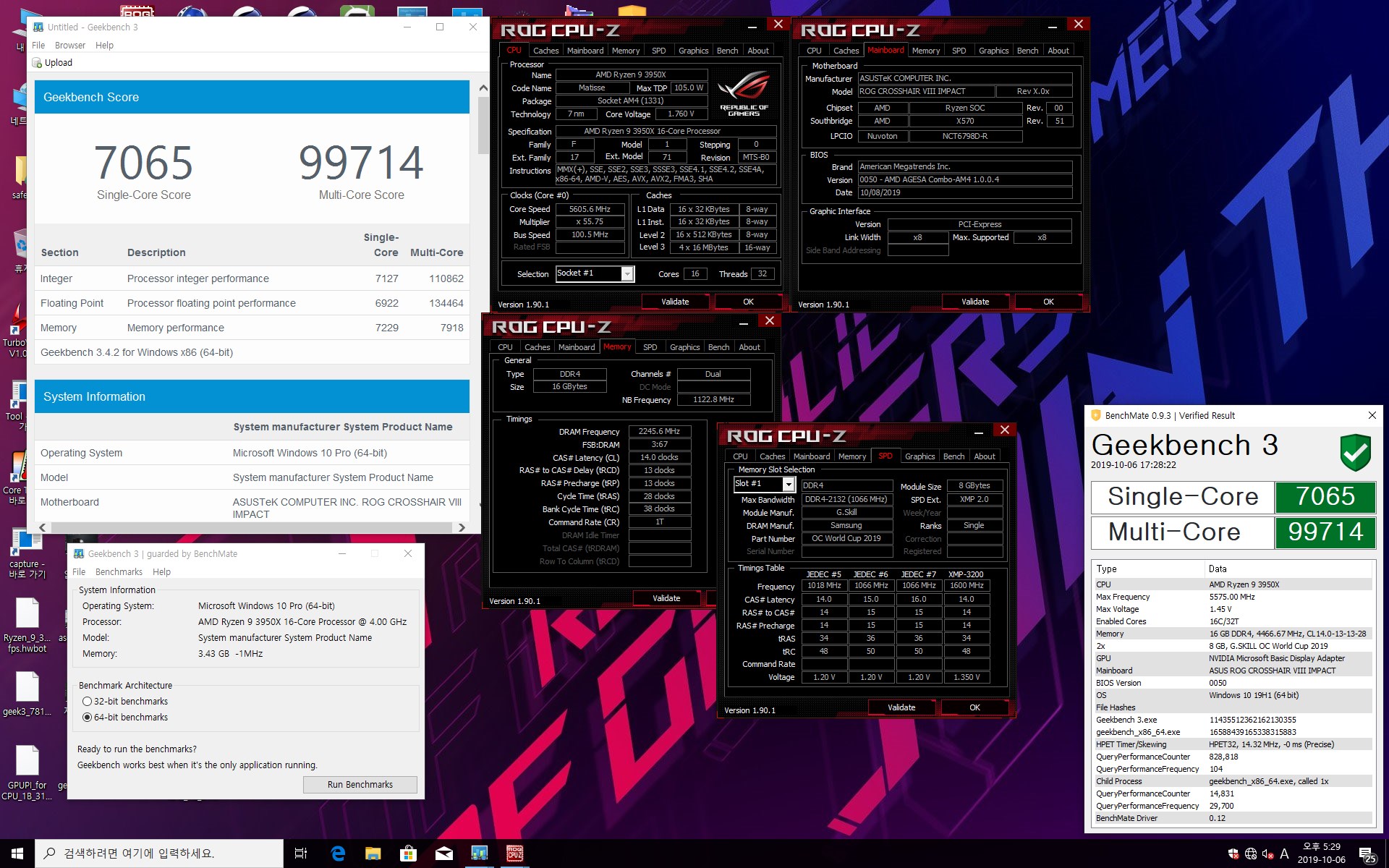Launch Microsoft Edge from the taskbar
1389x868 pixels.
337,854
